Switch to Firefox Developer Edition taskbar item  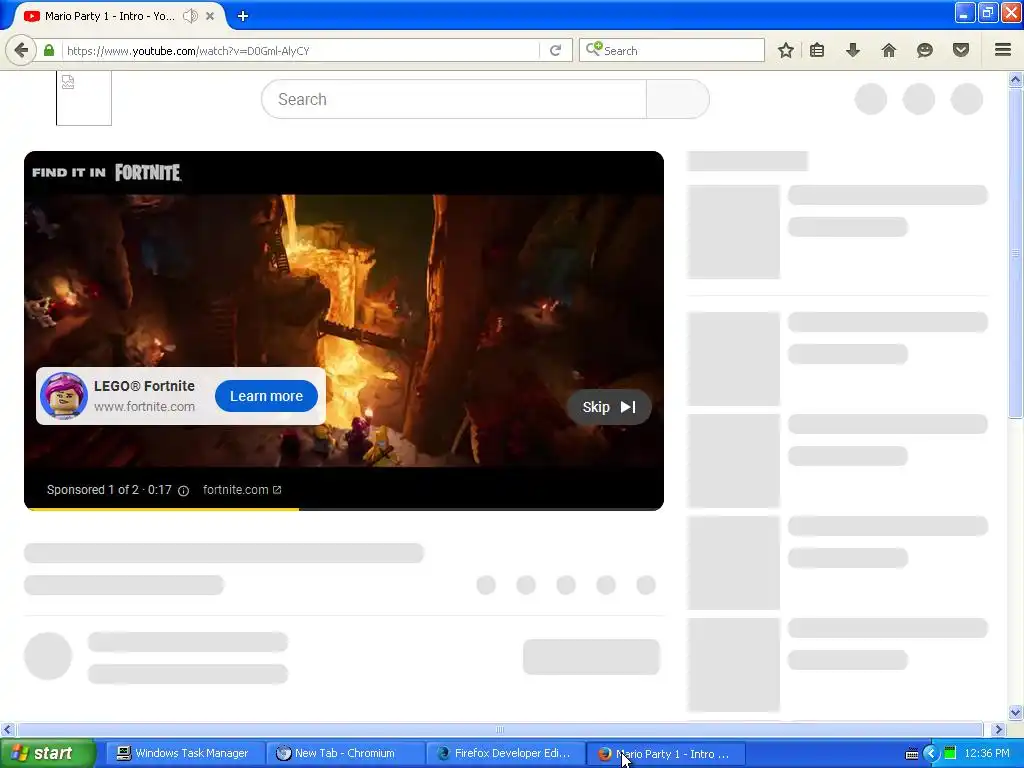[x=504, y=753]
